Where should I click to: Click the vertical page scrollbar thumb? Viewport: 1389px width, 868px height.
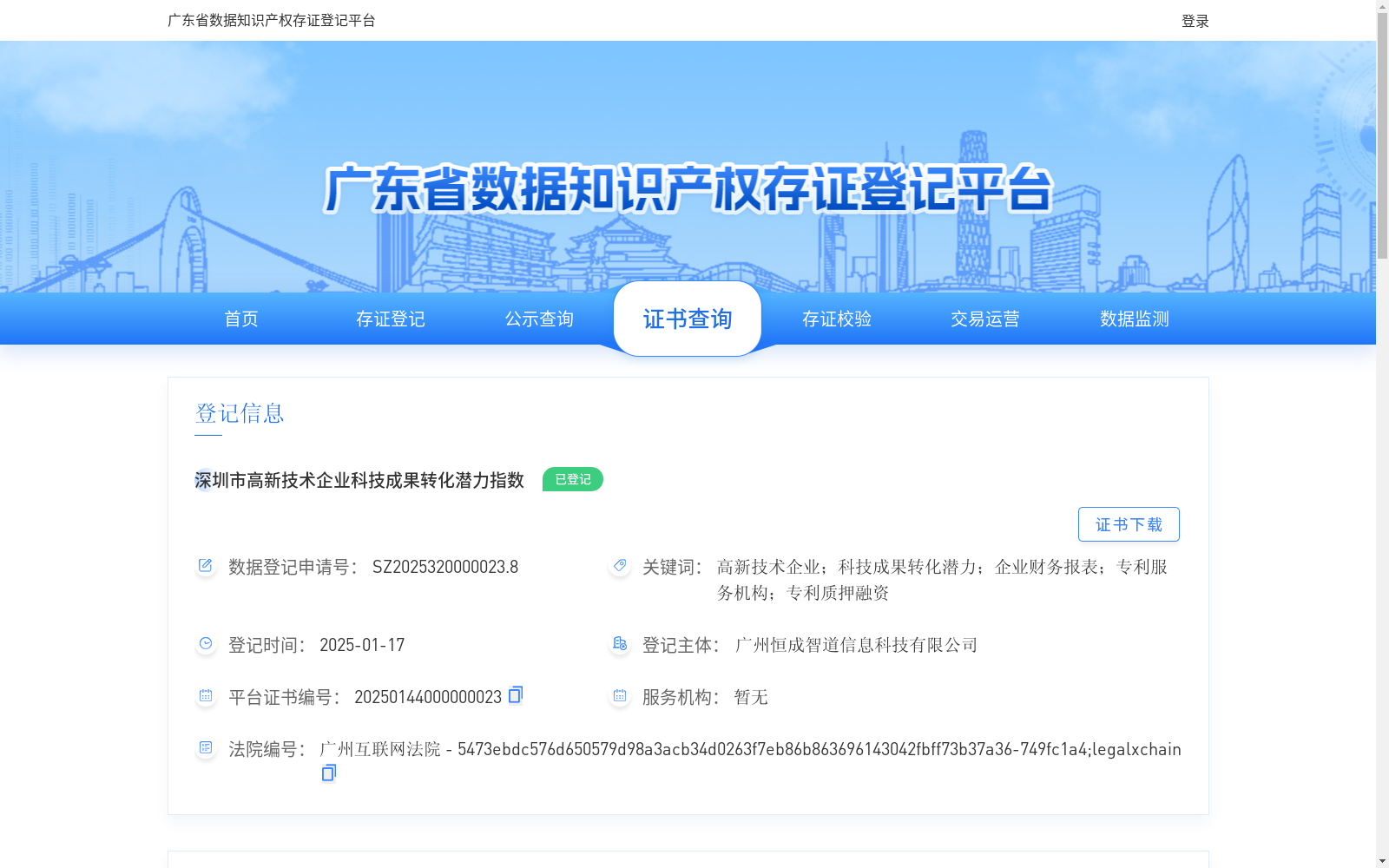pyautogui.click(x=1382, y=135)
